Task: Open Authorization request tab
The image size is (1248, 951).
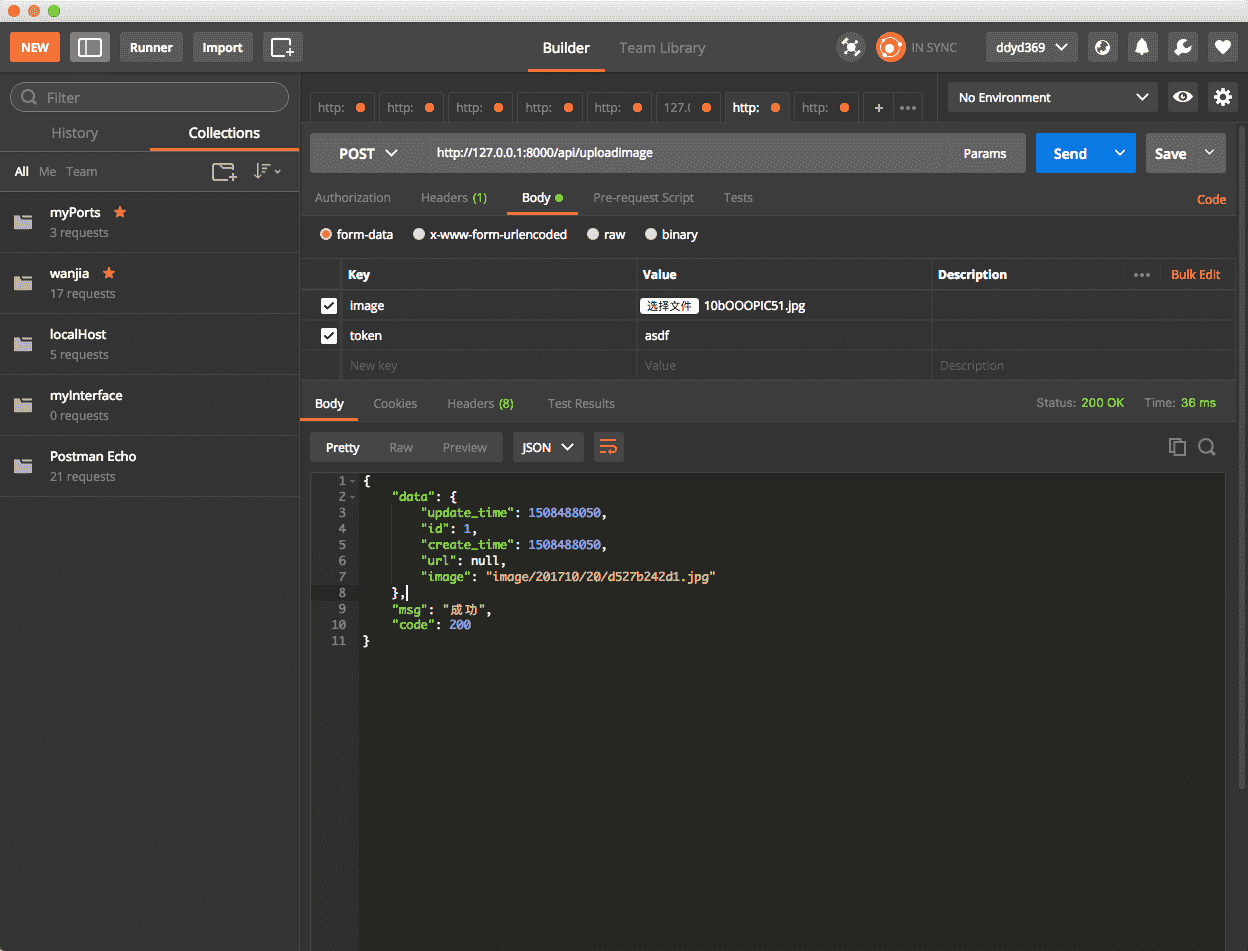Action: 352,198
